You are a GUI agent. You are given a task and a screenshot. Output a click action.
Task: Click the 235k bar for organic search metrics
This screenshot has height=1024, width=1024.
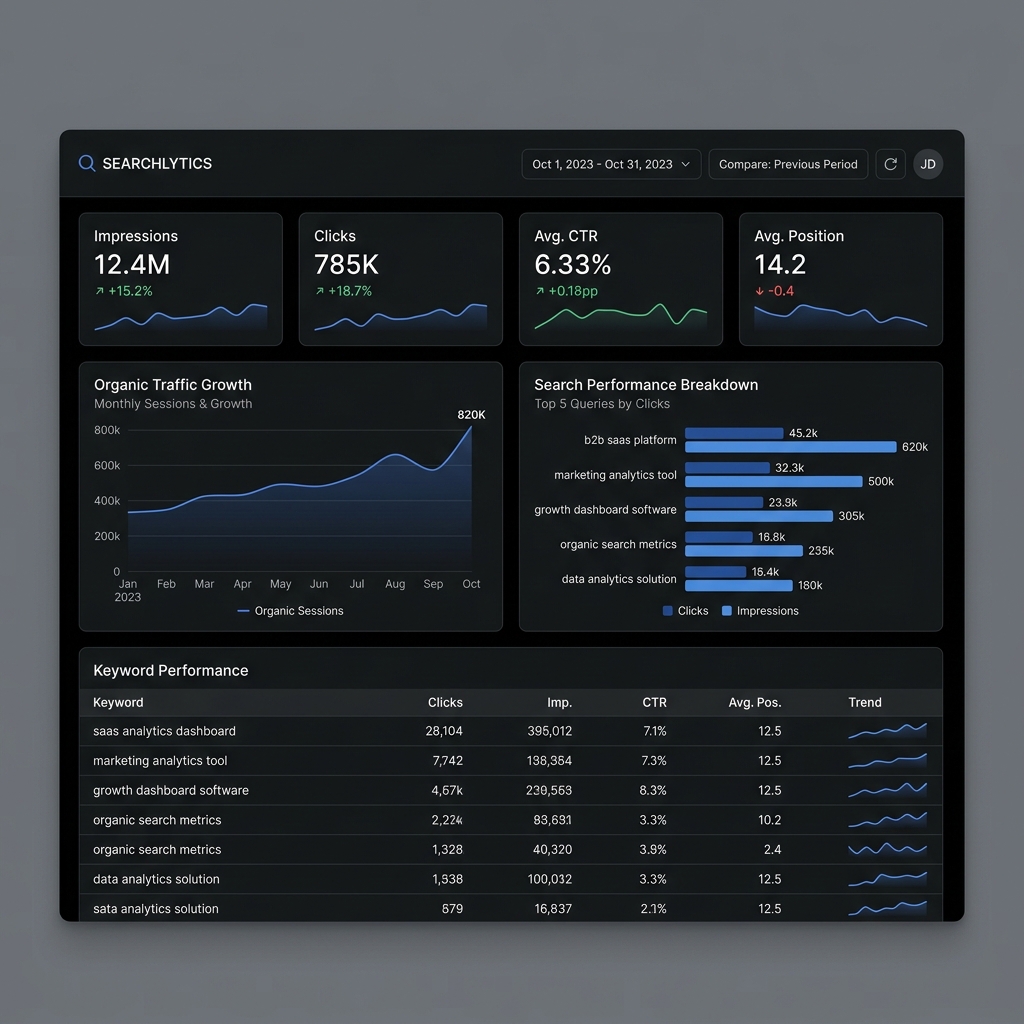(744, 551)
